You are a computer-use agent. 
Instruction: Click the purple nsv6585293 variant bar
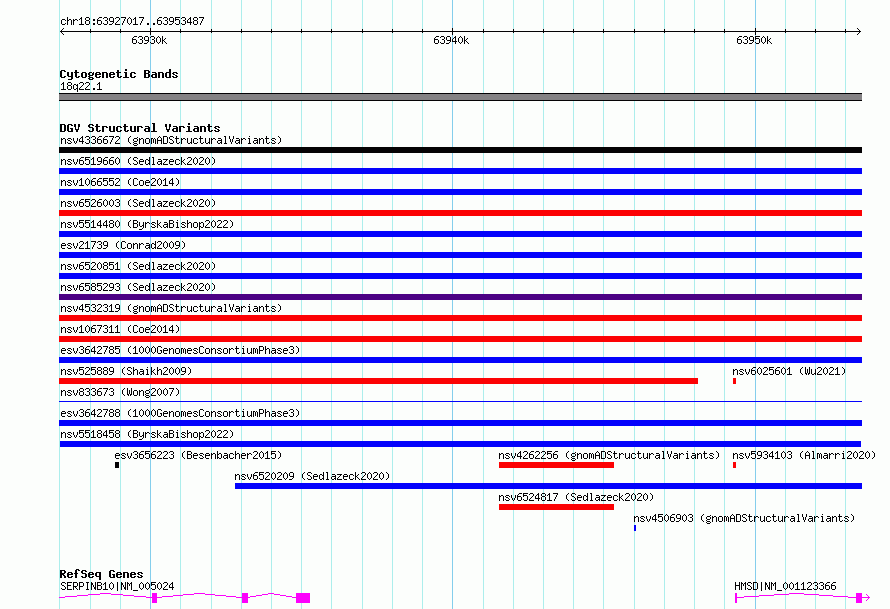click(x=460, y=297)
